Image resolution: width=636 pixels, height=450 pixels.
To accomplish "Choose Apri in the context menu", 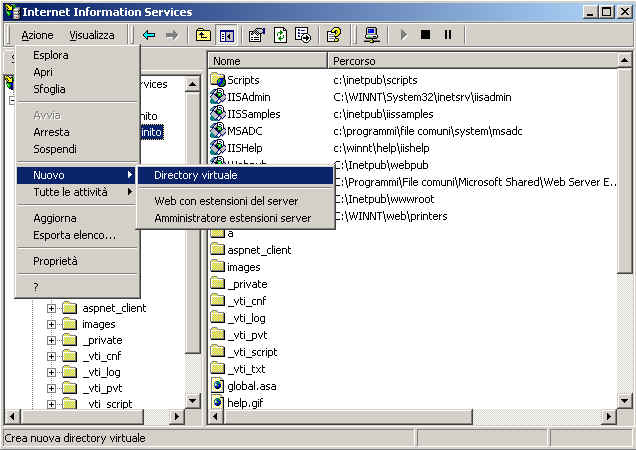I will 76,72.
